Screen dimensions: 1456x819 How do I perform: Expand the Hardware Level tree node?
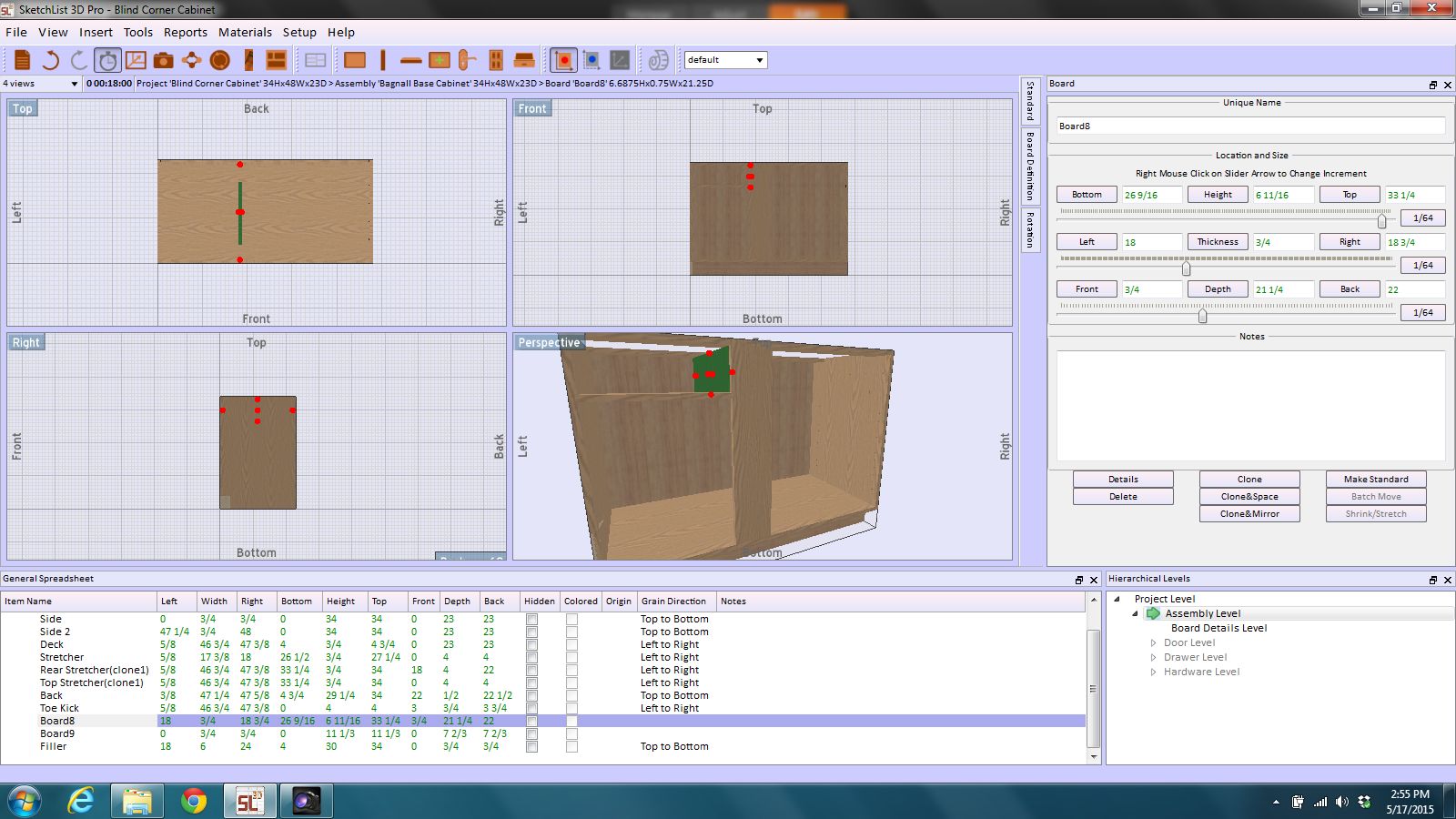click(x=1153, y=672)
